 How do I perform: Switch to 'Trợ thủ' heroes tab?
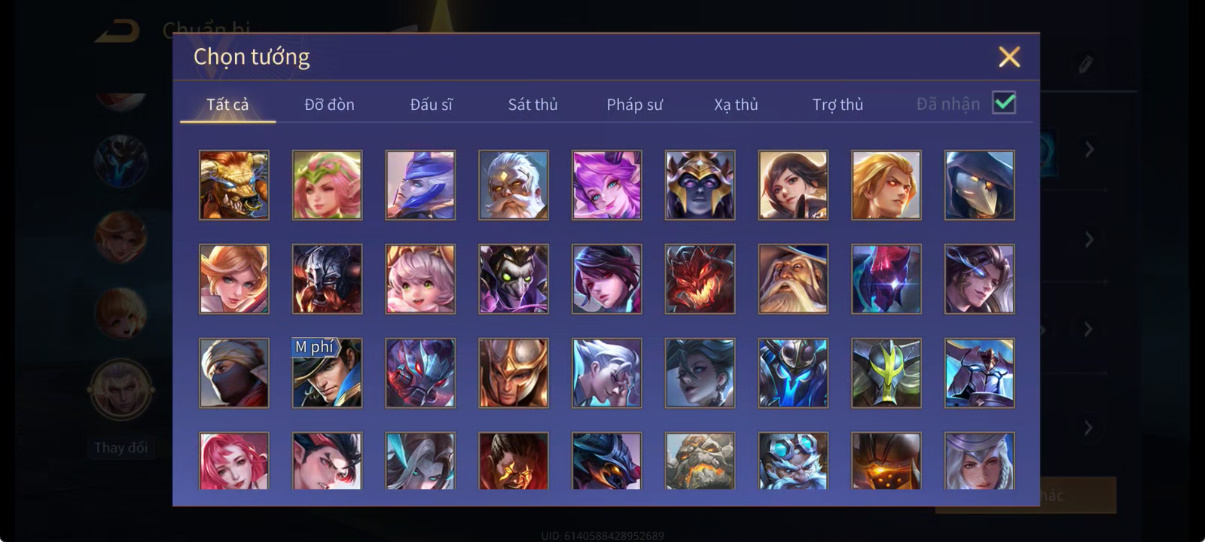point(838,104)
